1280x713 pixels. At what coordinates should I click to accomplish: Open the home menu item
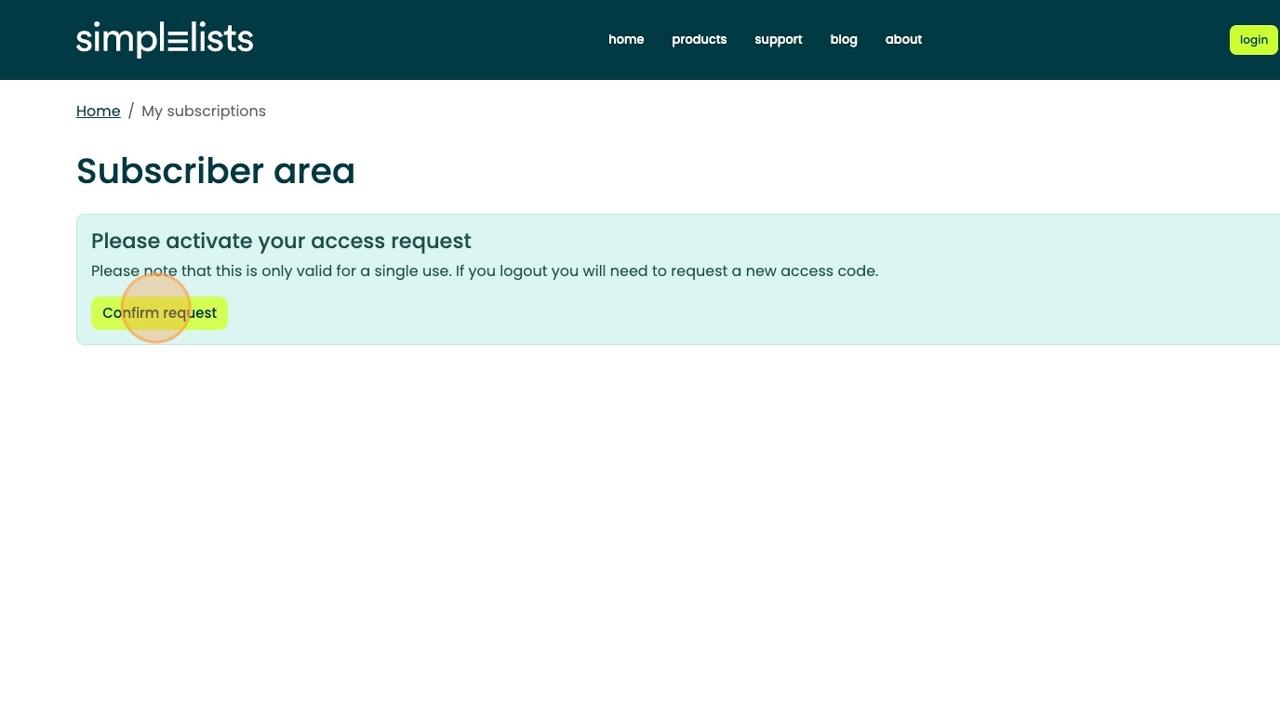coord(626,39)
